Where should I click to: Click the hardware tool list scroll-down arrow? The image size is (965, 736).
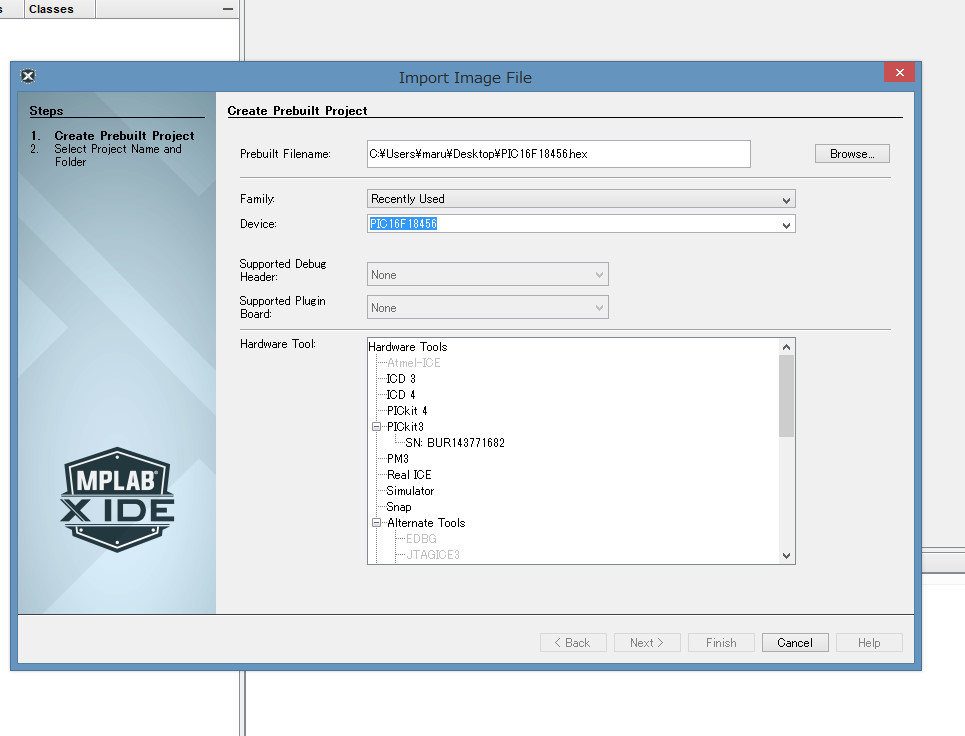click(786, 556)
